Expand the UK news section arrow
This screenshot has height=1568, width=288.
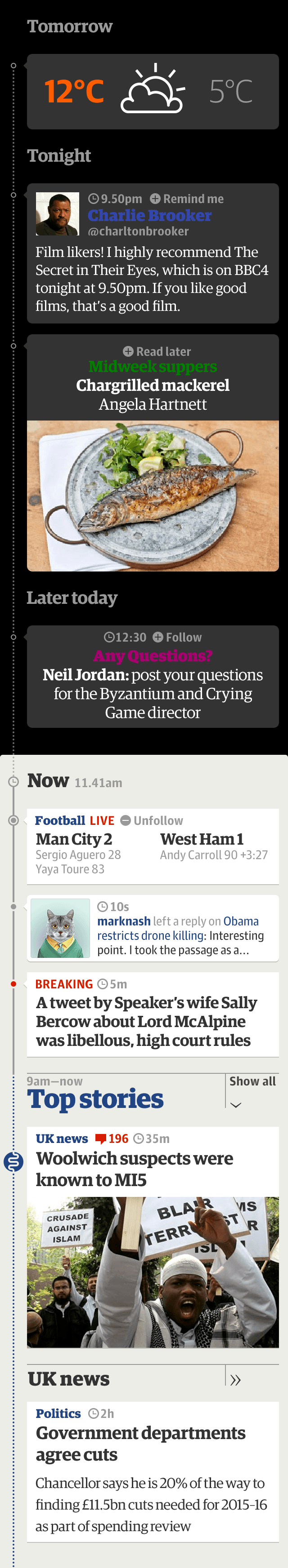tap(235, 1380)
